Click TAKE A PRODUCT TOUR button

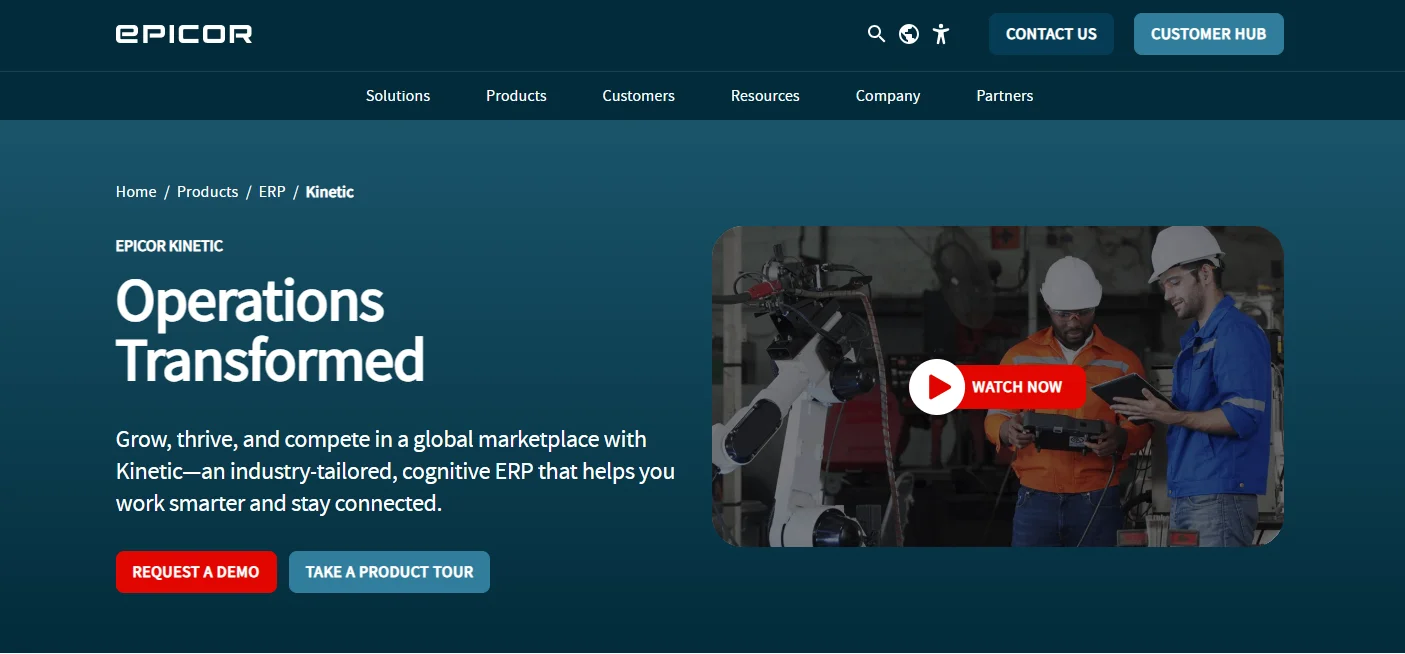click(389, 572)
